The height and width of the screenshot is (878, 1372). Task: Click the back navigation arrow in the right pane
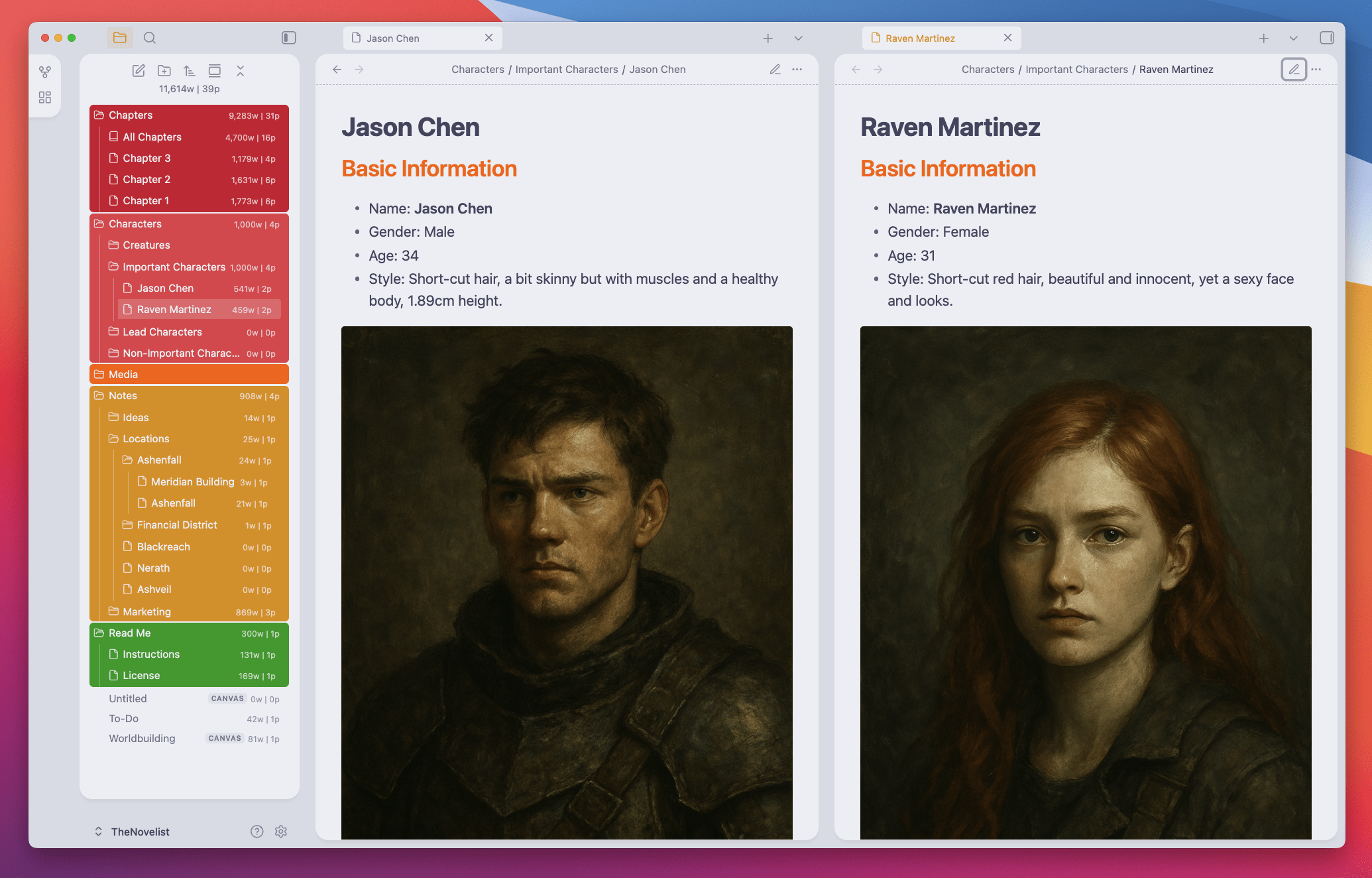pyautogui.click(x=856, y=69)
